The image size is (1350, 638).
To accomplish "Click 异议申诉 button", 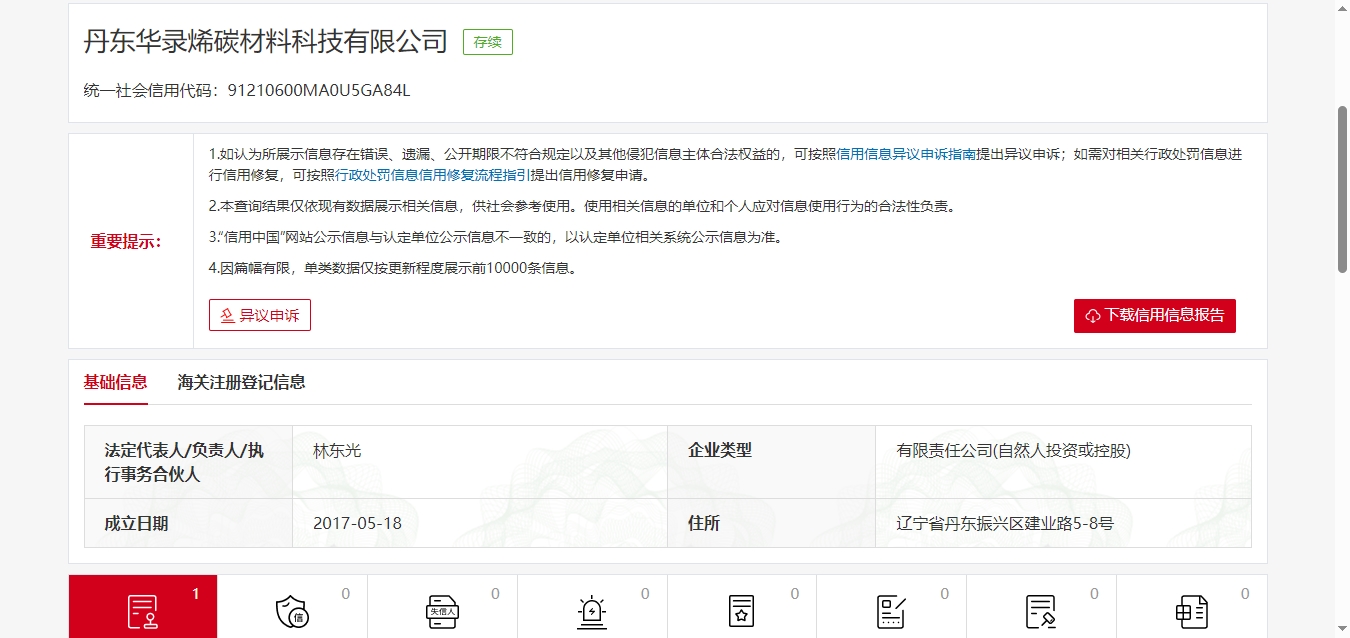I will (260, 315).
